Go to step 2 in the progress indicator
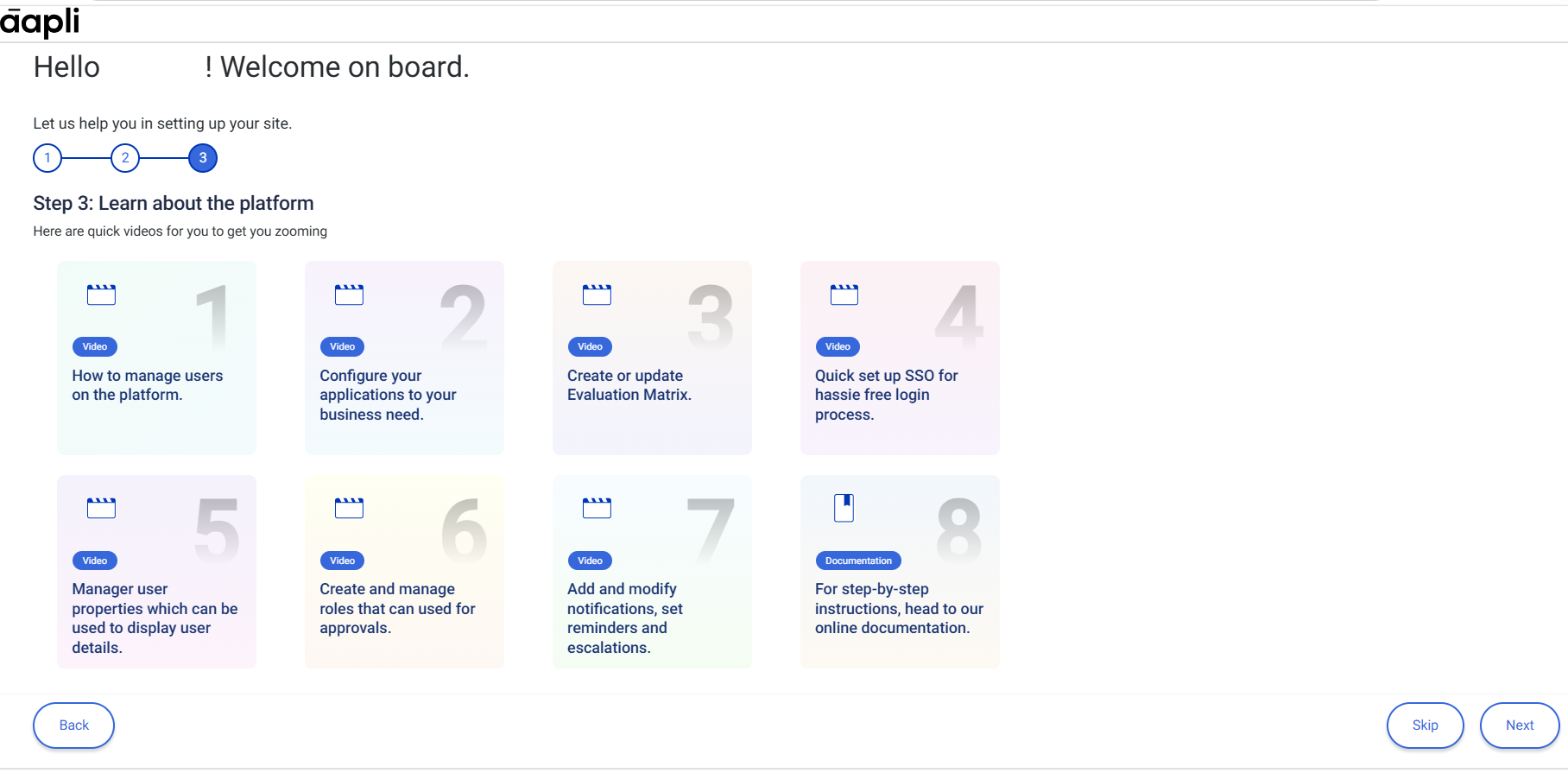 125,158
